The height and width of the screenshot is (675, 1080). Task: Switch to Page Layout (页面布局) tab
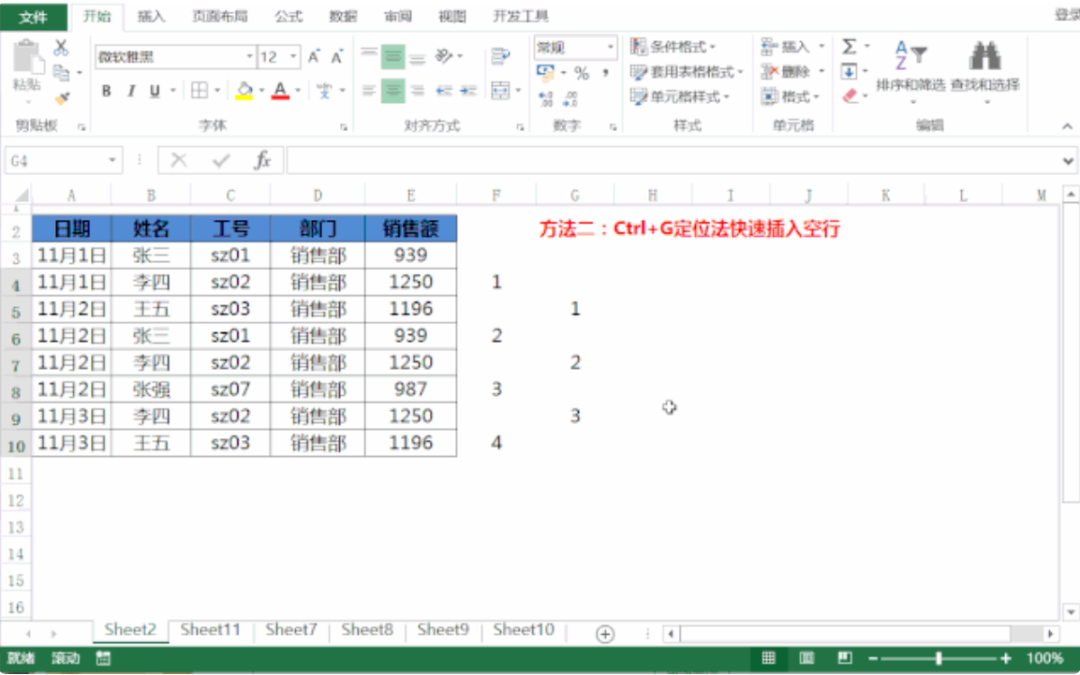coord(219,17)
